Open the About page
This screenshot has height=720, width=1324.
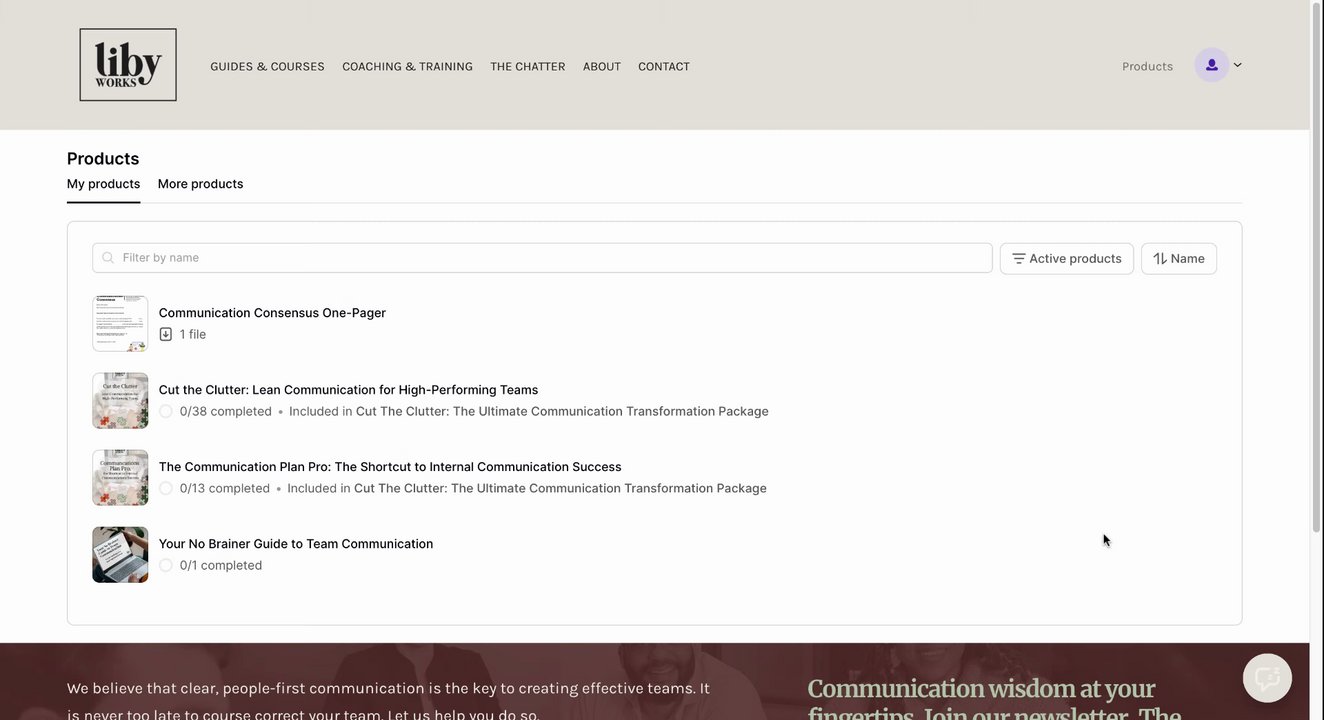click(602, 66)
